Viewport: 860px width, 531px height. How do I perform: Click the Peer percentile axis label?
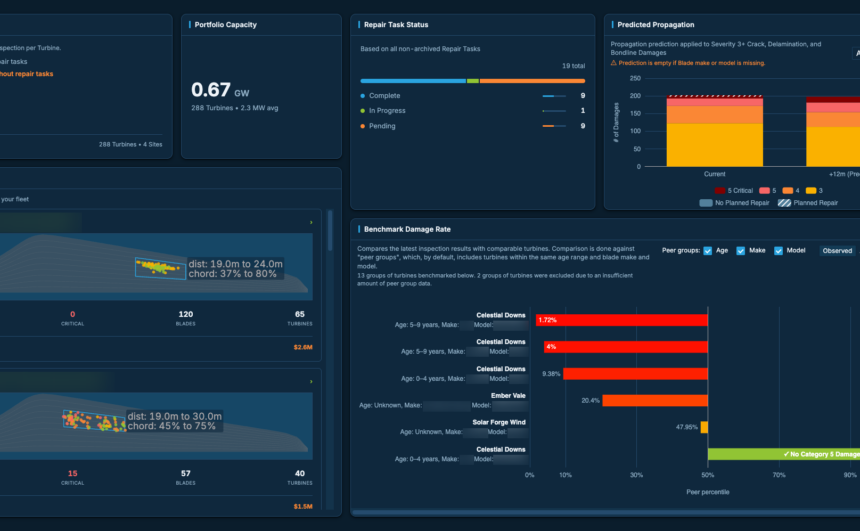708,492
